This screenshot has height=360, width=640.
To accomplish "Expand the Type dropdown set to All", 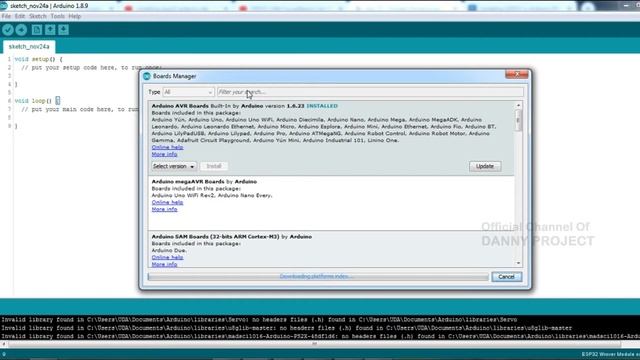I will pos(188,92).
